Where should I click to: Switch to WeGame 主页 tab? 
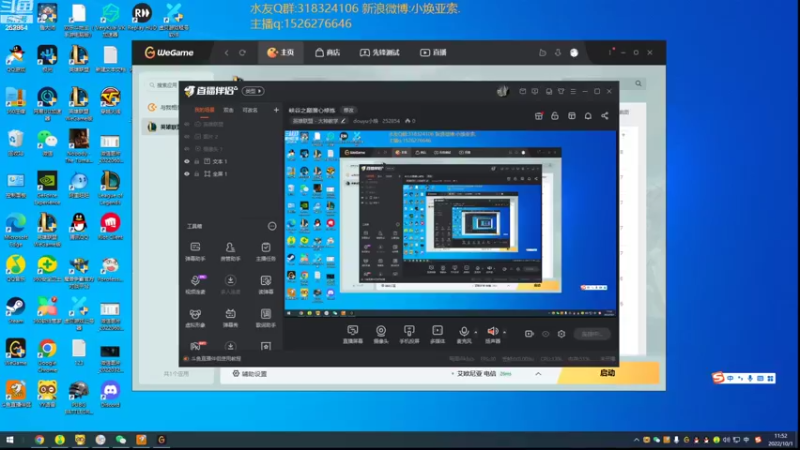click(x=280, y=53)
